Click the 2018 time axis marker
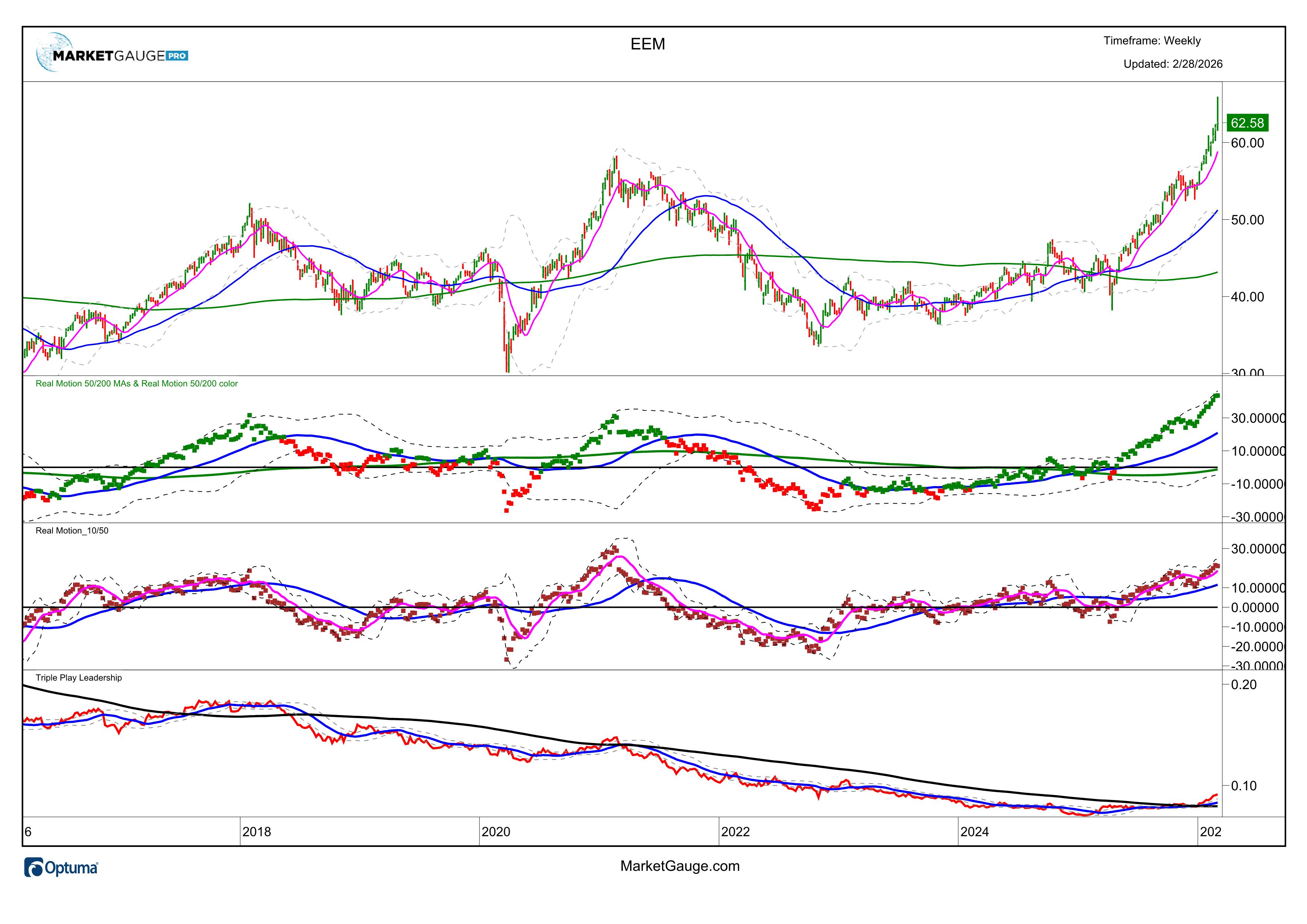Image resolution: width=1307 pixels, height=924 pixels. point(257,831)
